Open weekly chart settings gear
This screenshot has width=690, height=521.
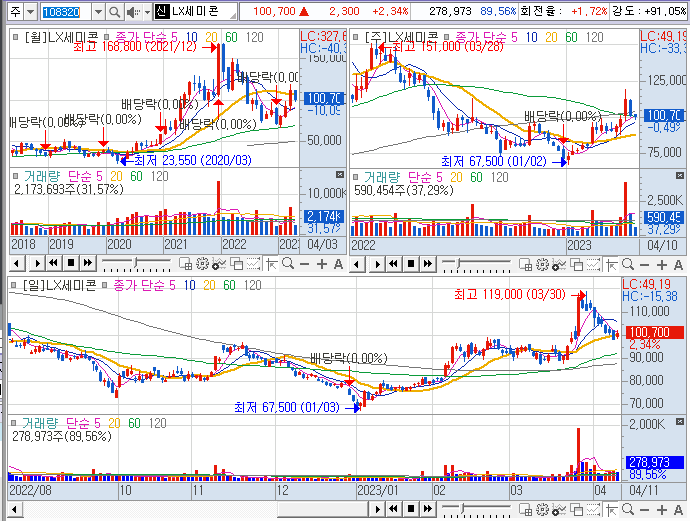point(542,264)
